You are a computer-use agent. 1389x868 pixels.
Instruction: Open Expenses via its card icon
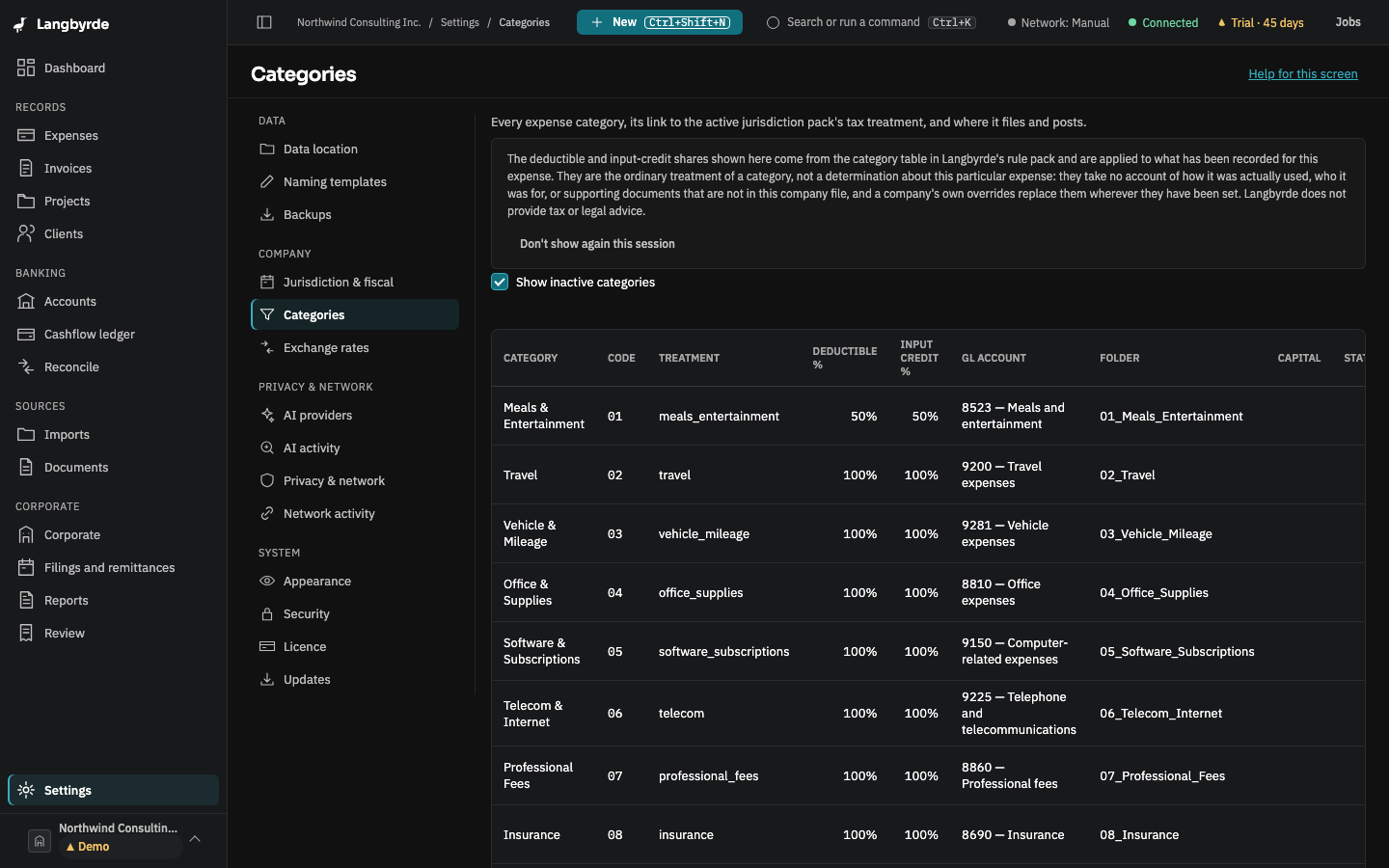pos(26,135)
